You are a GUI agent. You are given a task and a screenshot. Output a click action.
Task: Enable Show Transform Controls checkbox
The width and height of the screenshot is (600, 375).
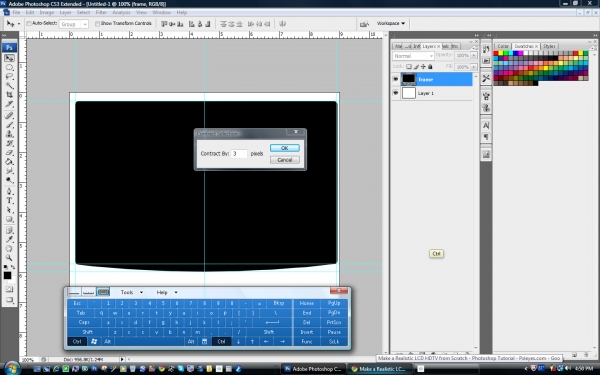pyautogui.click(x=97, y=24)
